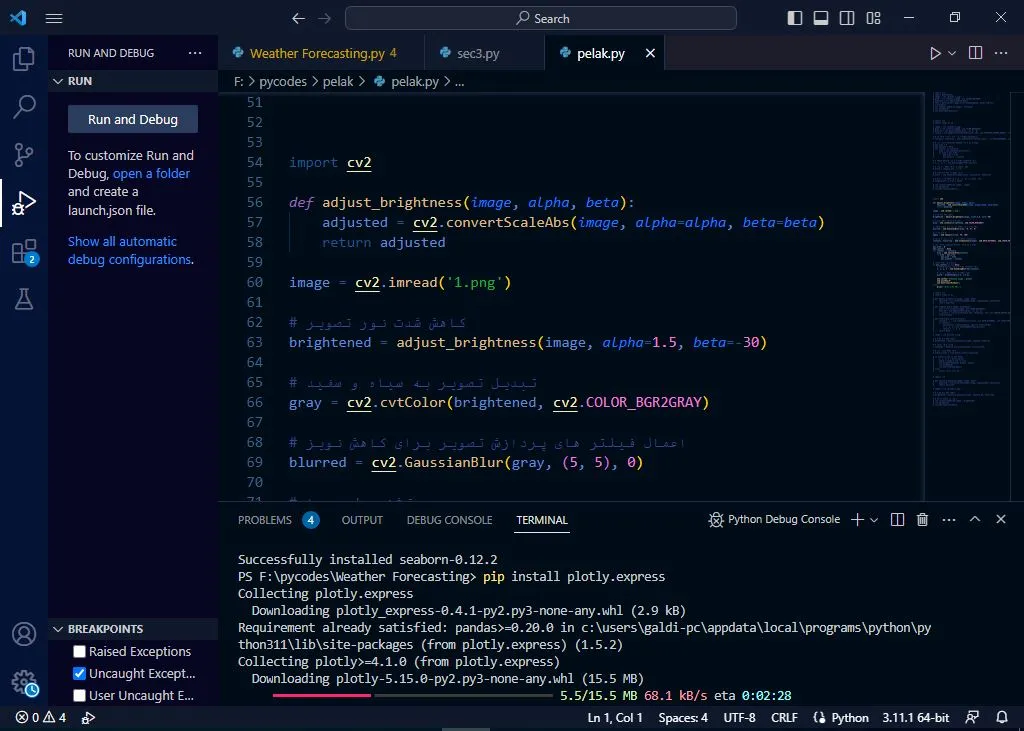Image resolution: width=1024 pixels, height=731 pixels.
Task: Kill terminal with the trash icon
Action: coord(922,520)
